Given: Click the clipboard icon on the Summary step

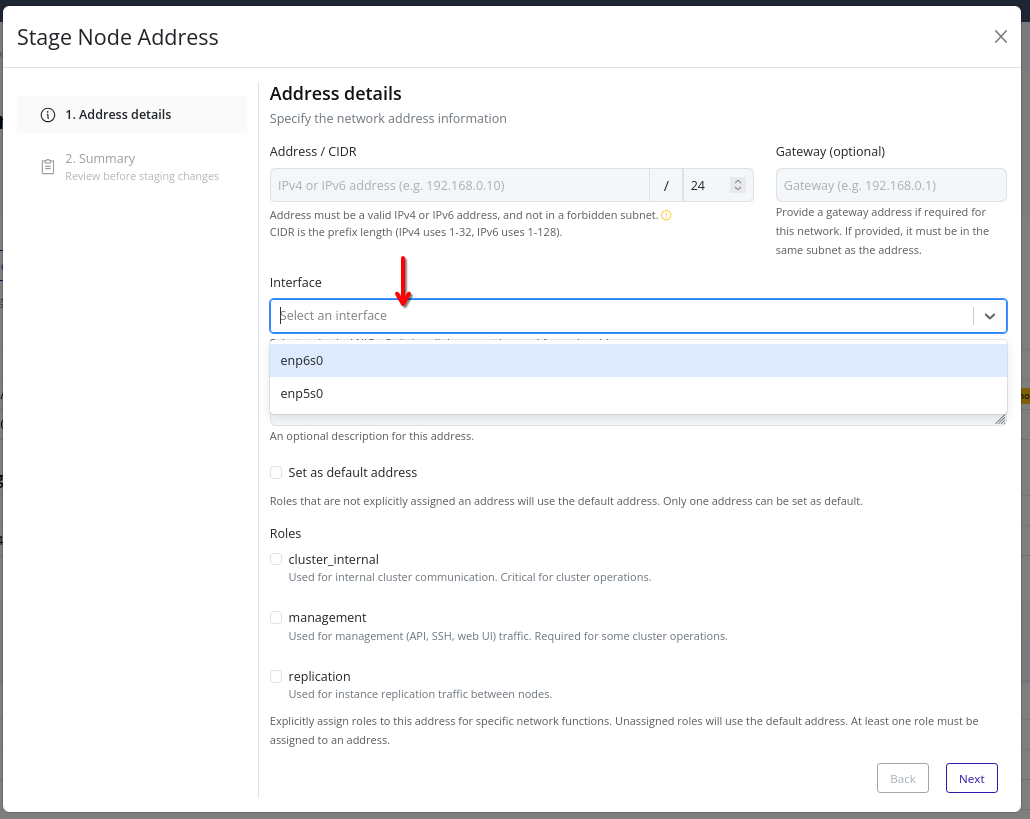Looking at the screenshot, I should click(x=47, y=166).
